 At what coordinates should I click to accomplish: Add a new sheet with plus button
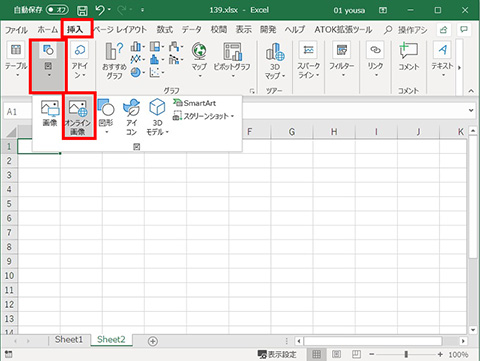(x=153, y=341)
